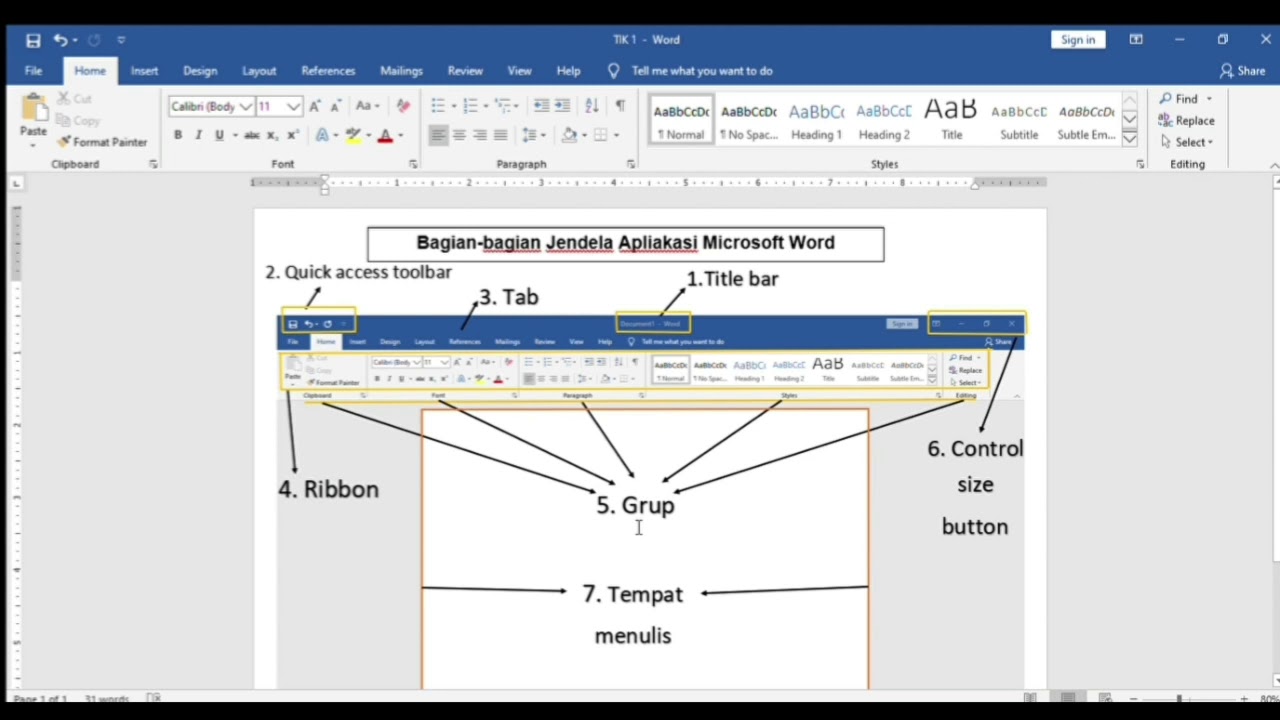Click the Text Effects glowing A icon
This screenshot has width=1280, height=720.
[x=322, y=135]
